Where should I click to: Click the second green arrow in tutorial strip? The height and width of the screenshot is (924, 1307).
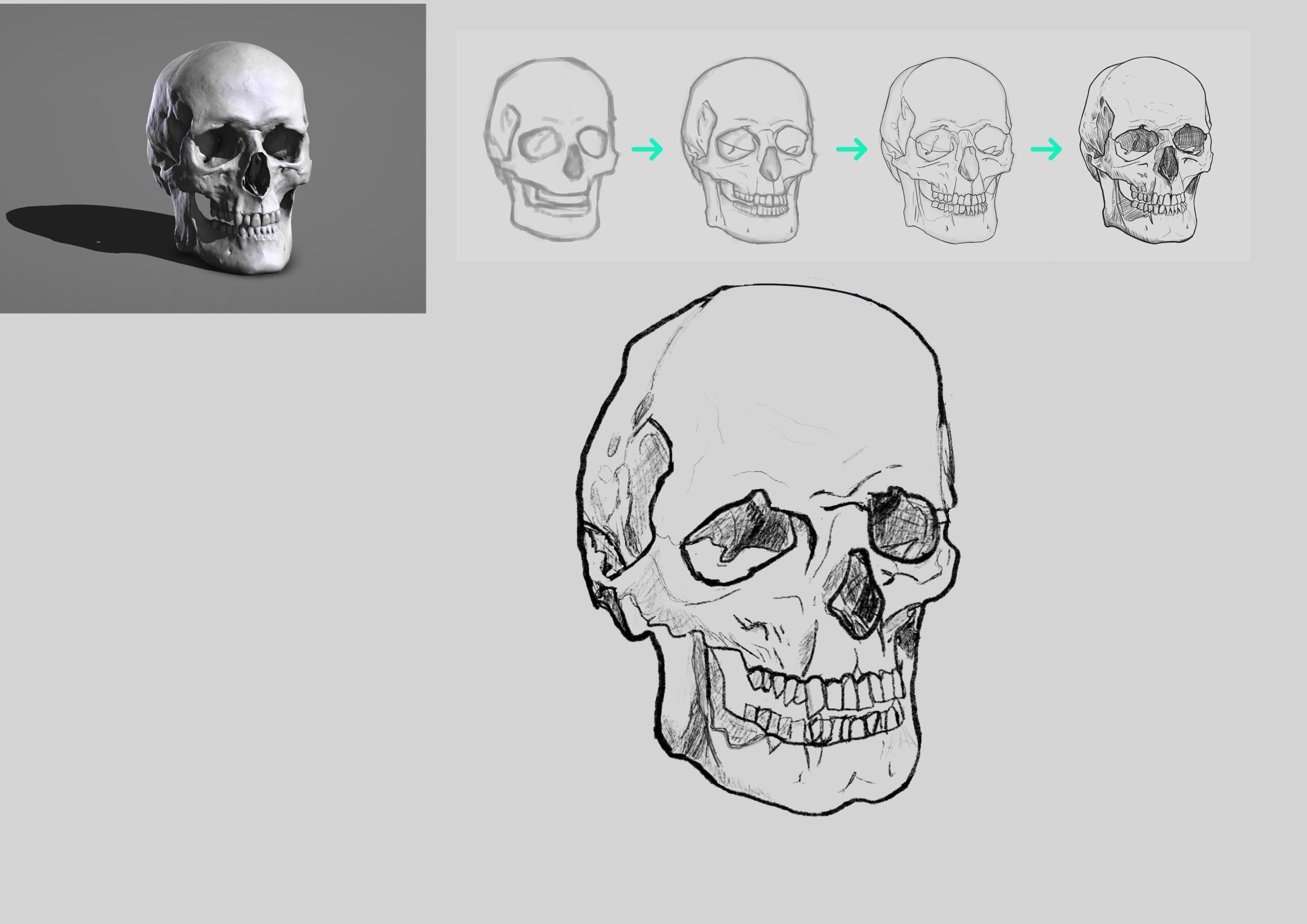tap(852, 149)
